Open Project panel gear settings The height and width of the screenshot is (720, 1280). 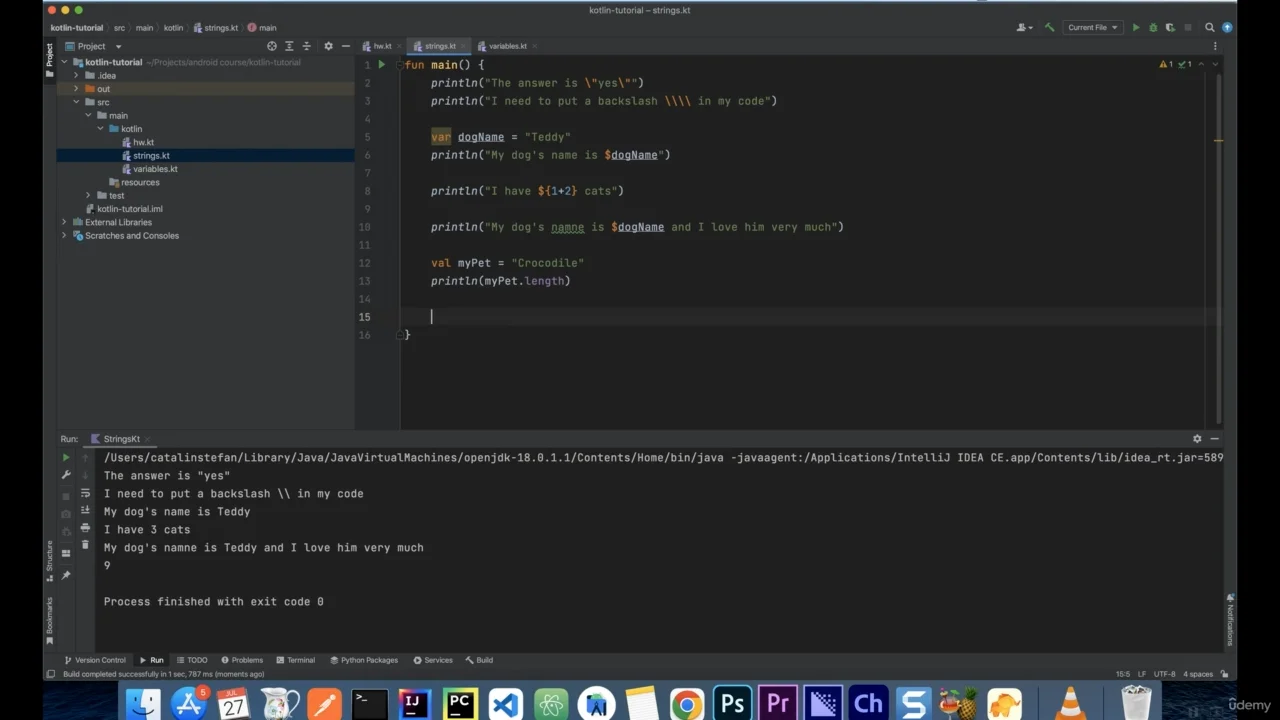point(328,46)
